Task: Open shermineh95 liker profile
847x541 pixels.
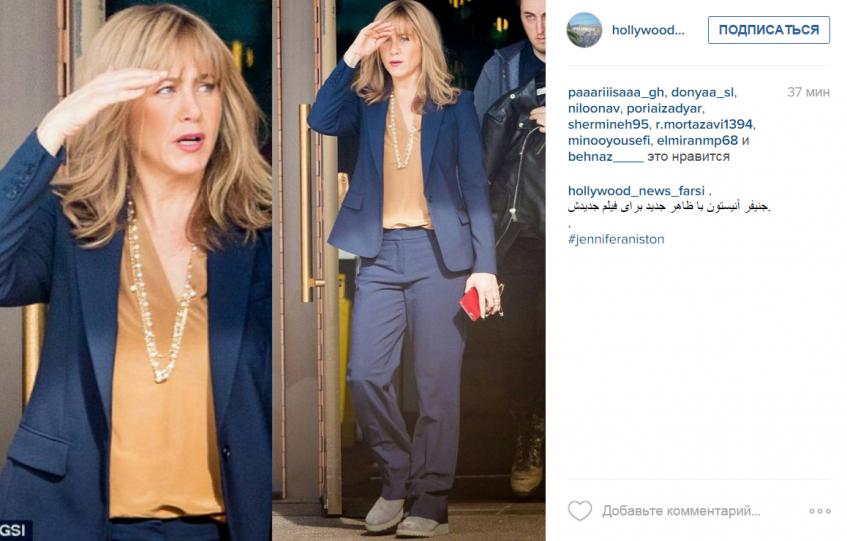Action: pyautogui.click(x=608, y=124)
